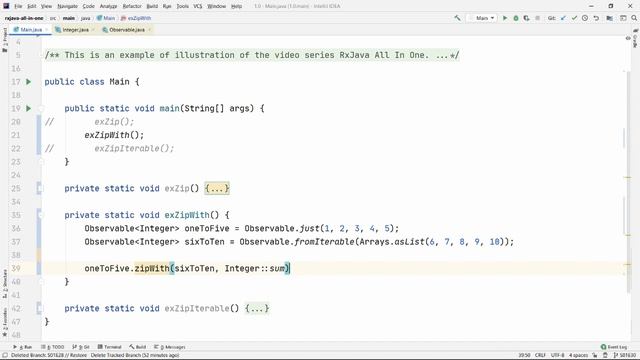The image size is (640, 360).
Task: Open the Window menu
Action: 216,6
